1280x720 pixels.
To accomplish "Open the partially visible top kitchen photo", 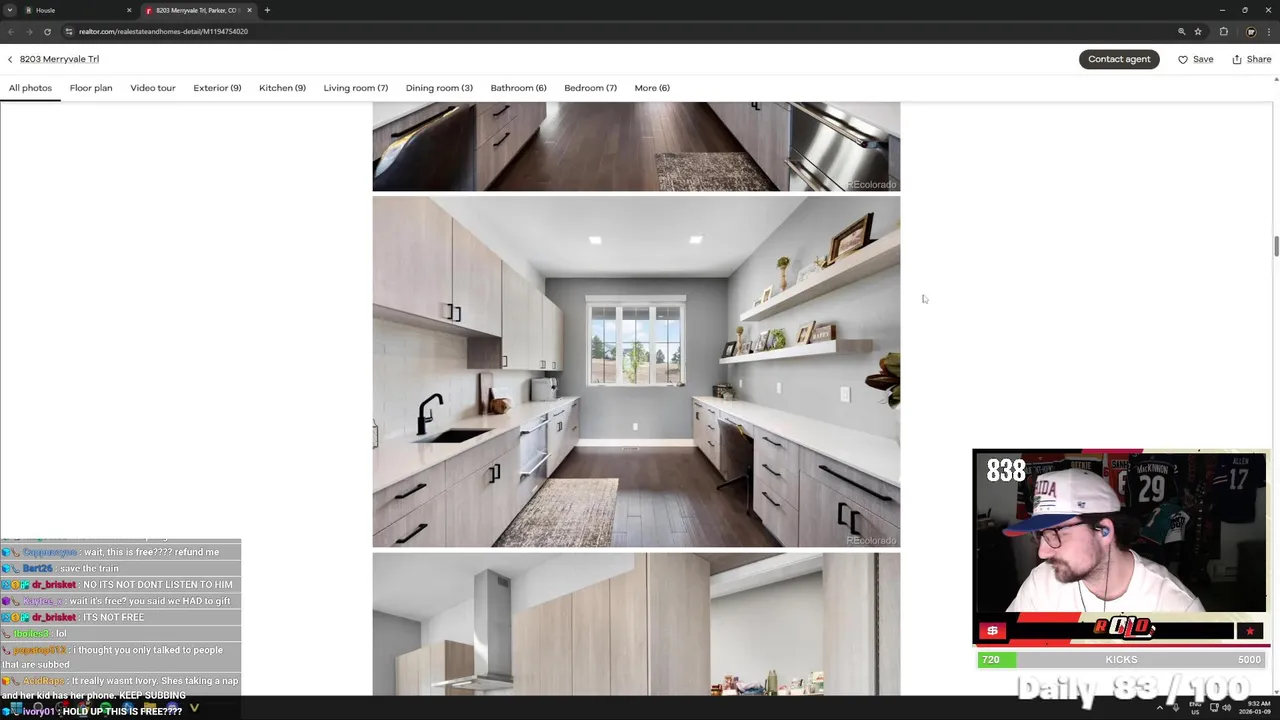I will click(636, 146).
